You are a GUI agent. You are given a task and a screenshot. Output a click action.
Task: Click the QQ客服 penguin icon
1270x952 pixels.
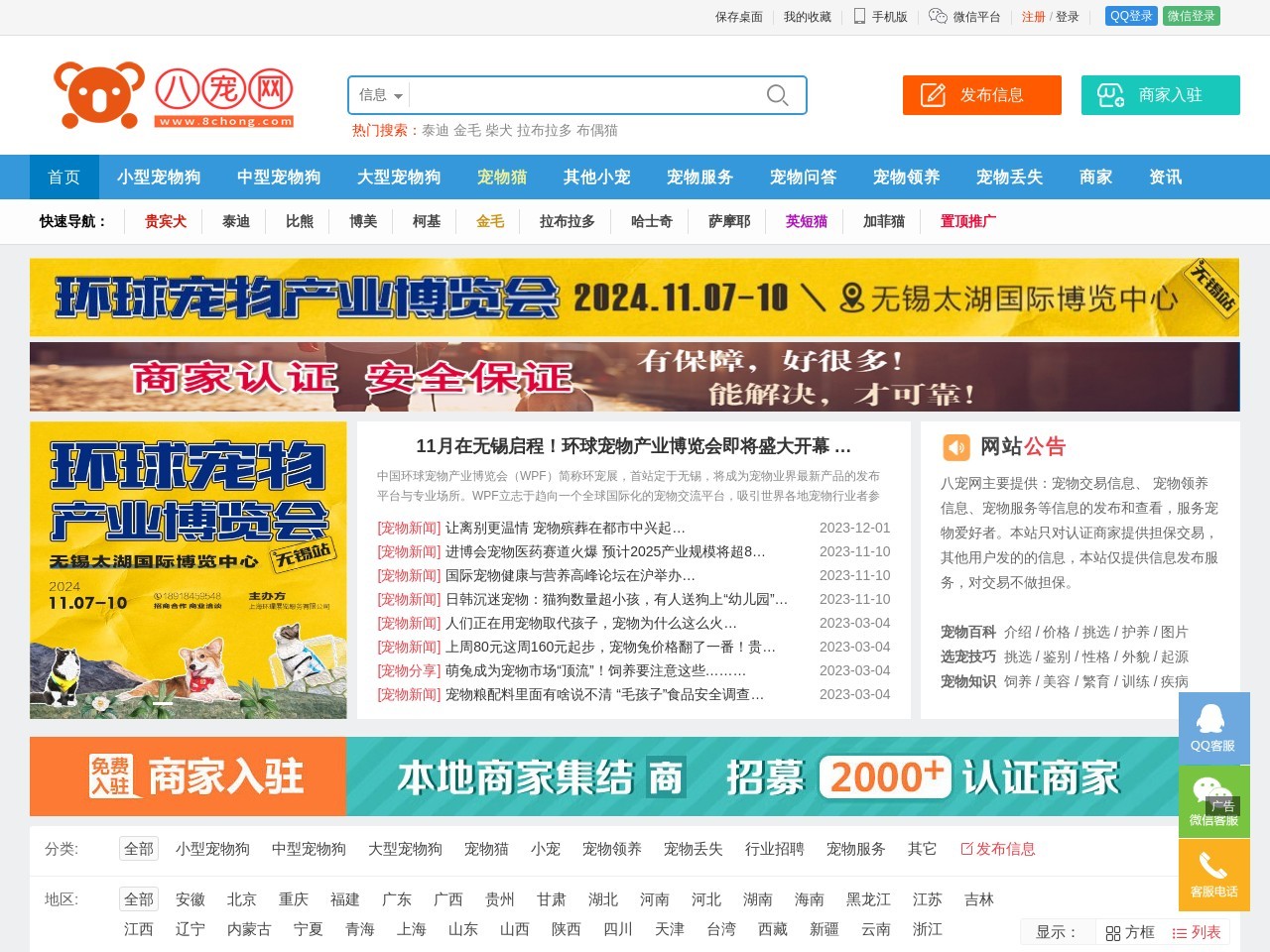pos(1213,720)
